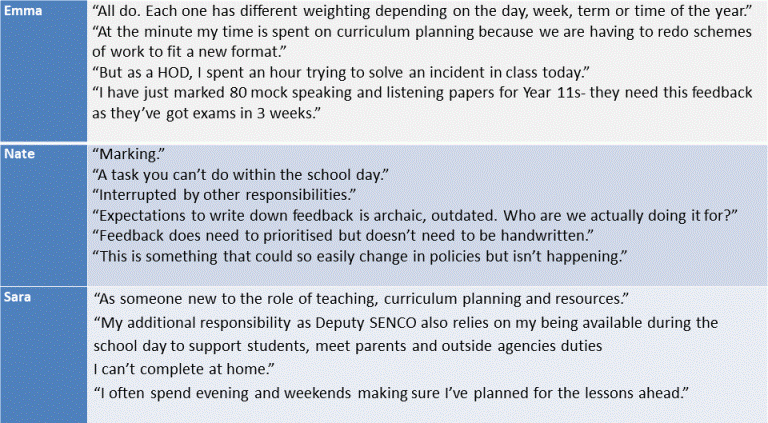Click "as they've got exams in 3 weeks"
The image size is (768, 423).
(206, 113)
